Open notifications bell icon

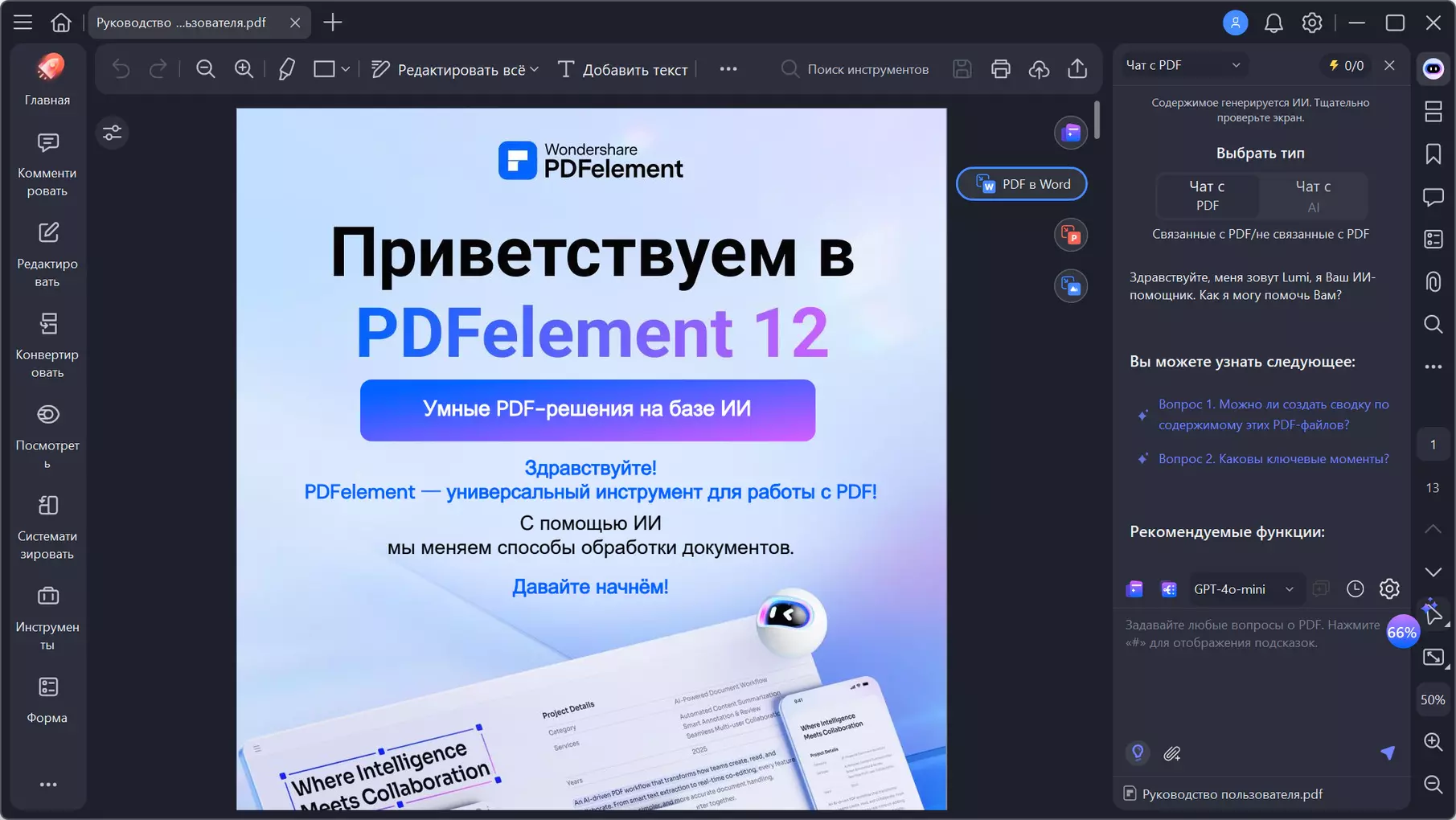(x=1273, y=23)
